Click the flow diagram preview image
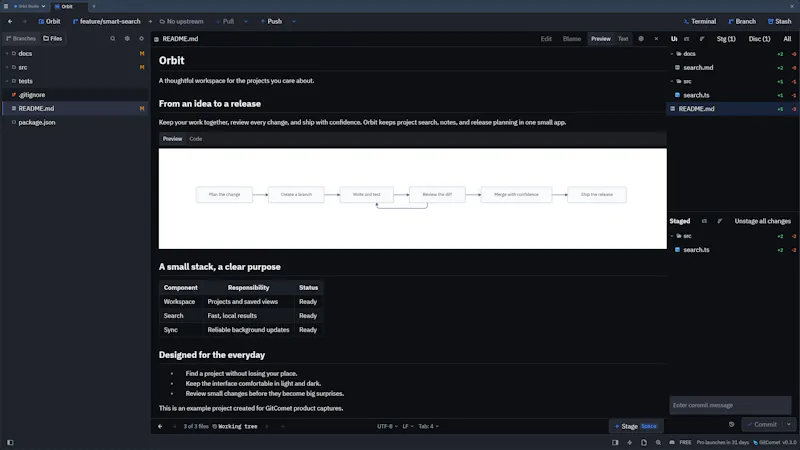The width and height of the screenshot is (800, 450). coord(412,198)
